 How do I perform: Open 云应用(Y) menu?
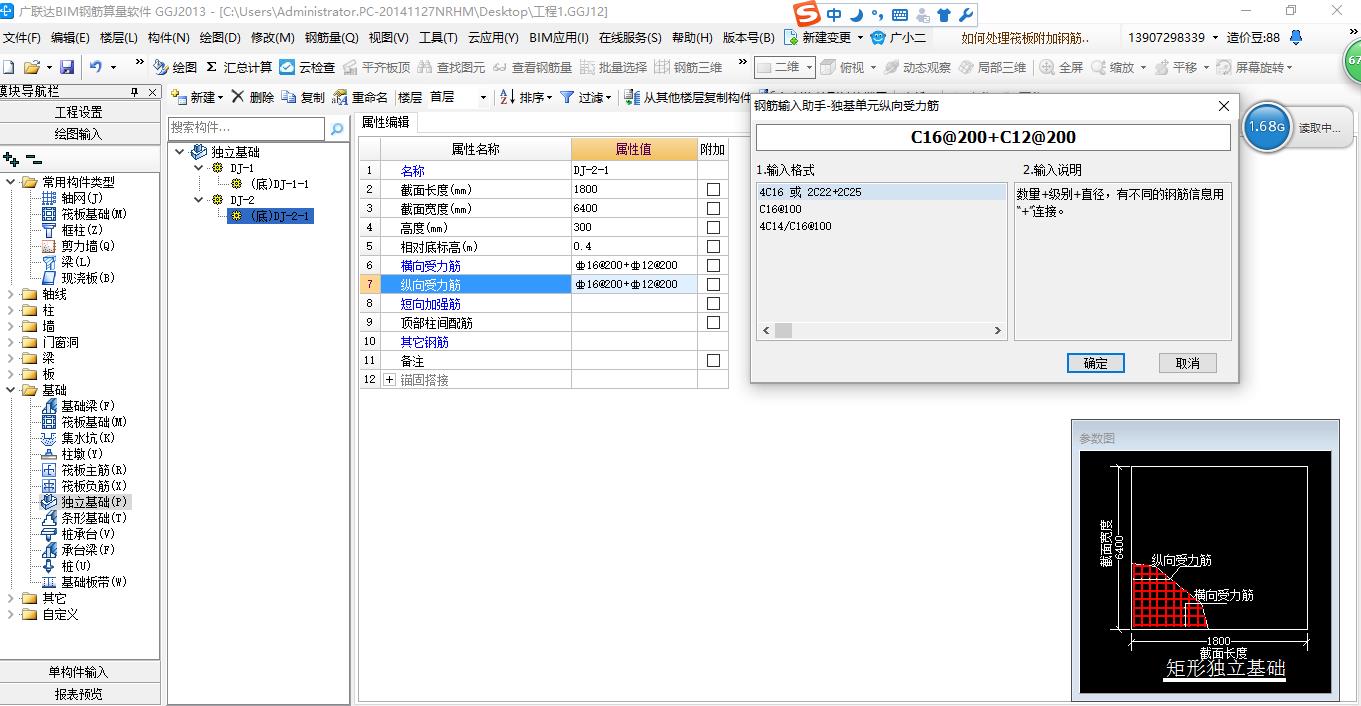[493, 37]
